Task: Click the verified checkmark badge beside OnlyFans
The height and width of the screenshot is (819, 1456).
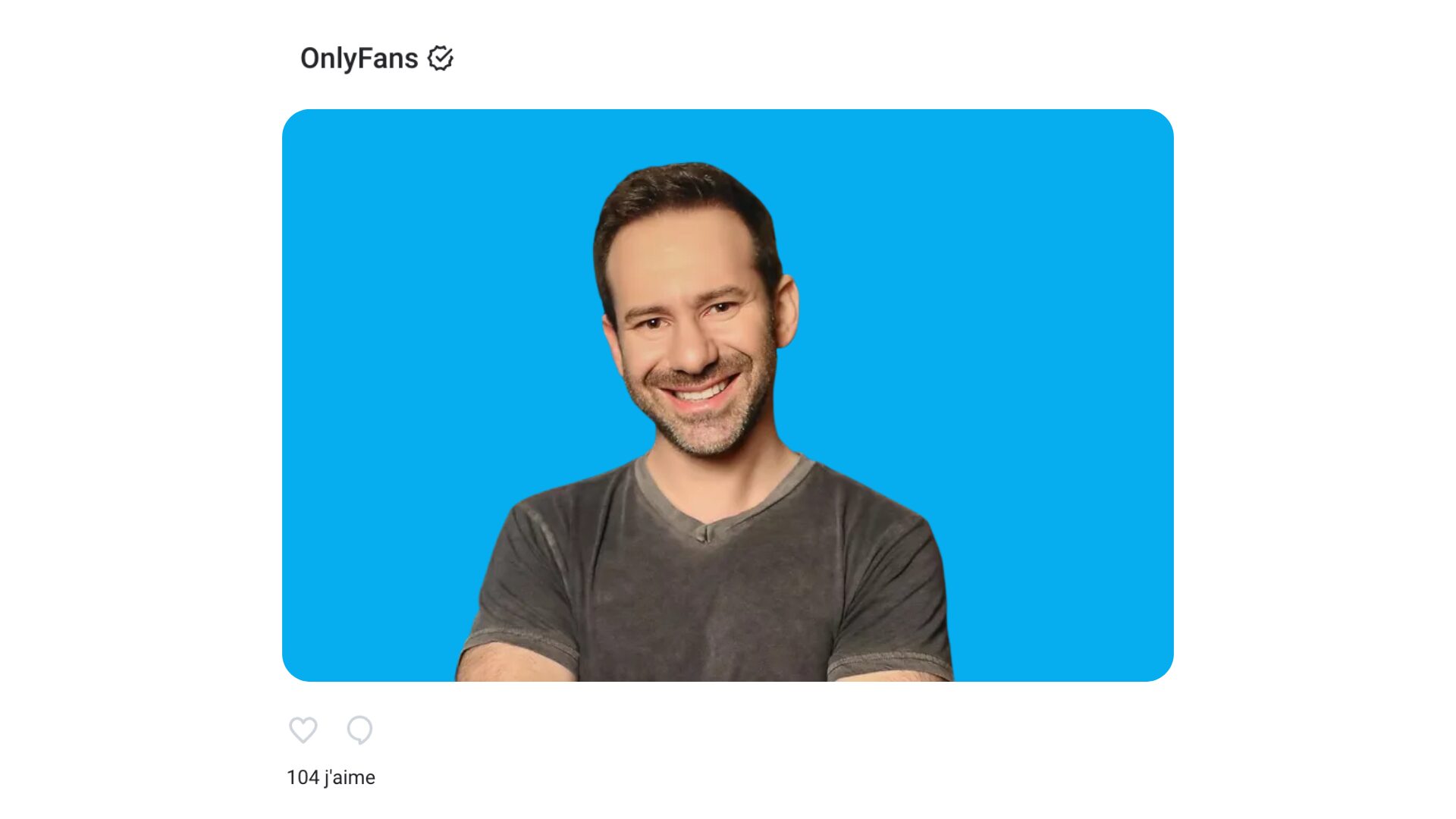Action: pos(441,58)
